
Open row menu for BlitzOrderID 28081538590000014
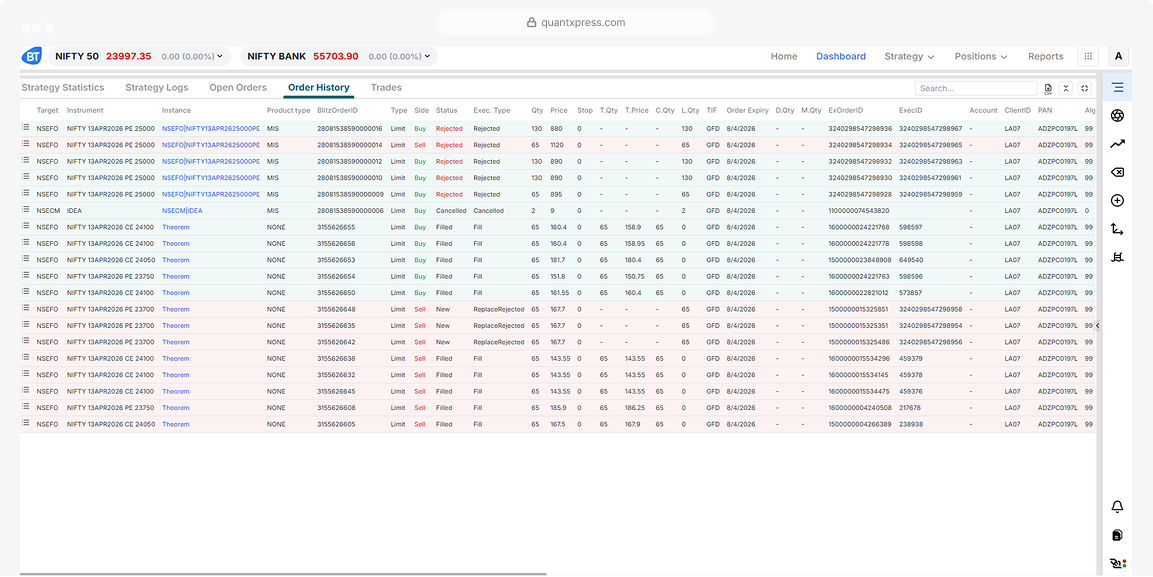[26, 144]
